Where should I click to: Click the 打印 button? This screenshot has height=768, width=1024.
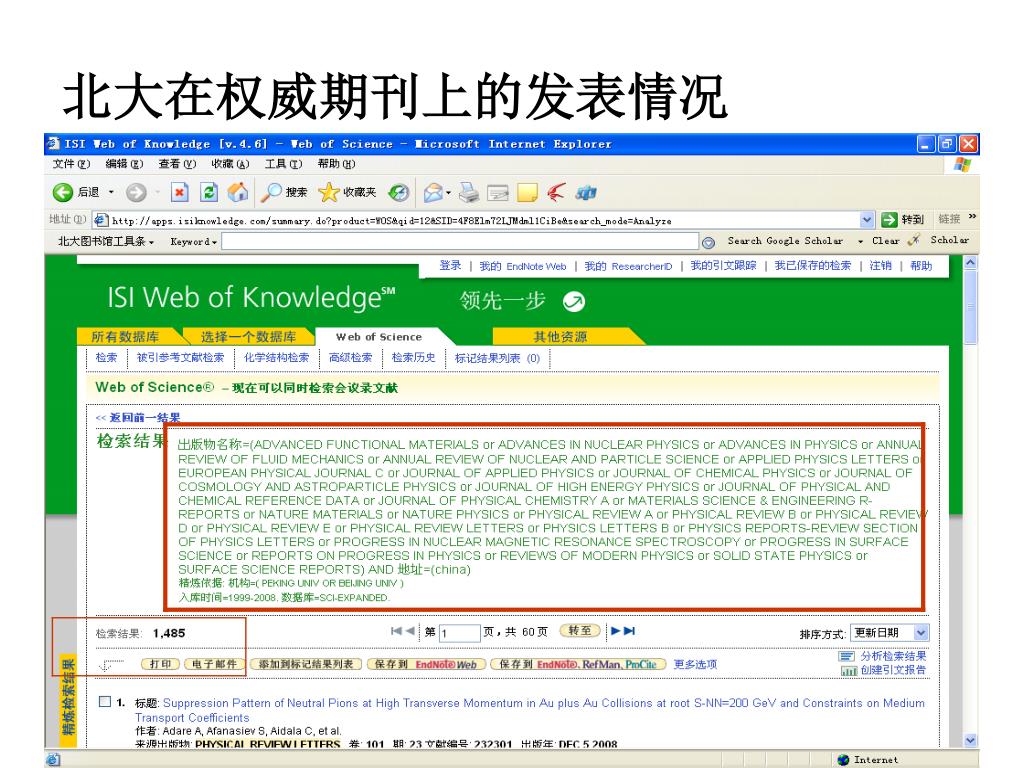coord(161,664)
